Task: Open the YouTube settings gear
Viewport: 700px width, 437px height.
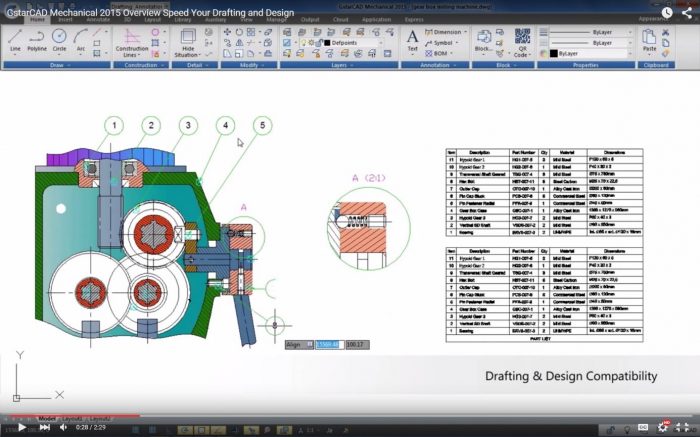Action: coord(663,427)
